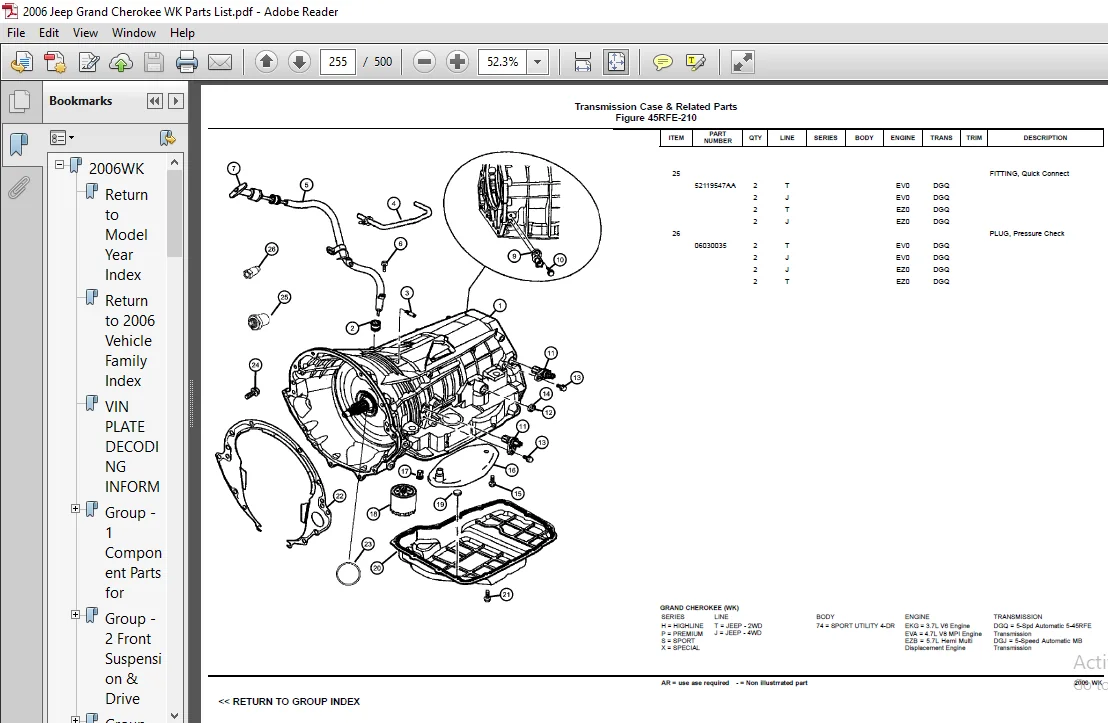Click the Save floppy disk icon
1108x723 pixels.
click(x=153, y=62)
